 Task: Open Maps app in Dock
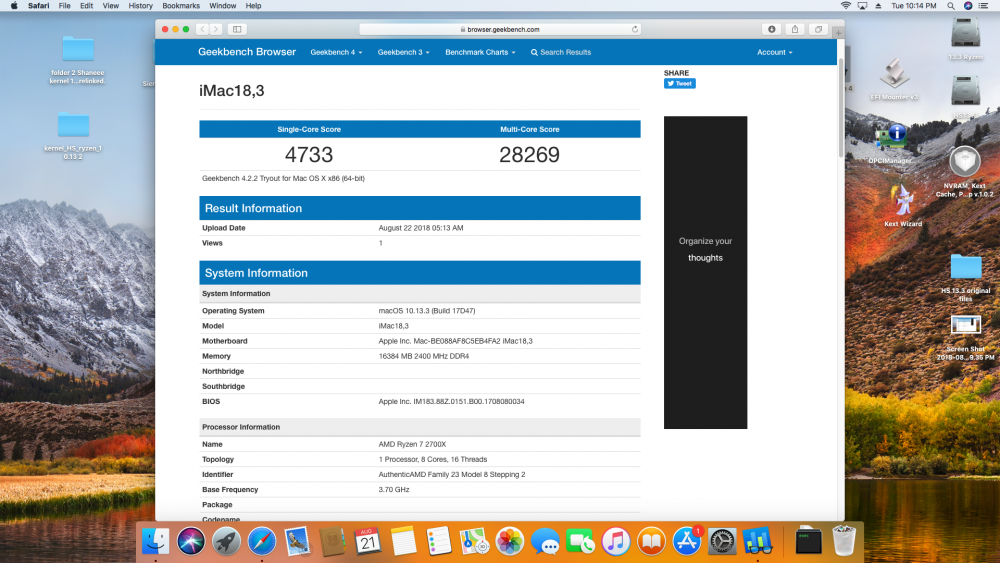click(474, 541)
